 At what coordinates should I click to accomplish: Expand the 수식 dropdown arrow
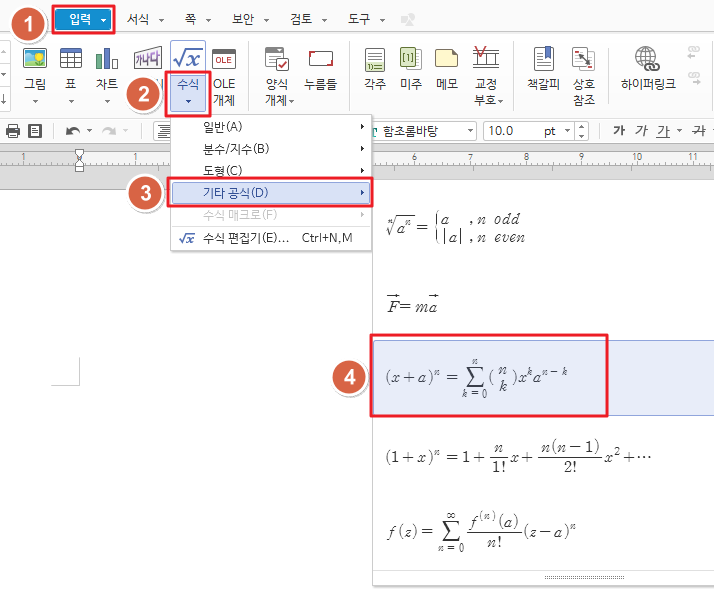click(188, 102)
